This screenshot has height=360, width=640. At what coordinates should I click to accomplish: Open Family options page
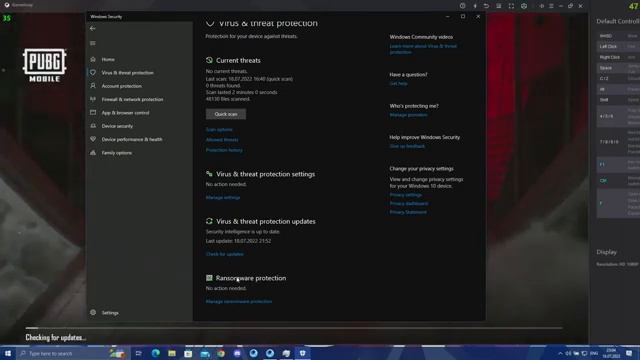tap(117, 153)
